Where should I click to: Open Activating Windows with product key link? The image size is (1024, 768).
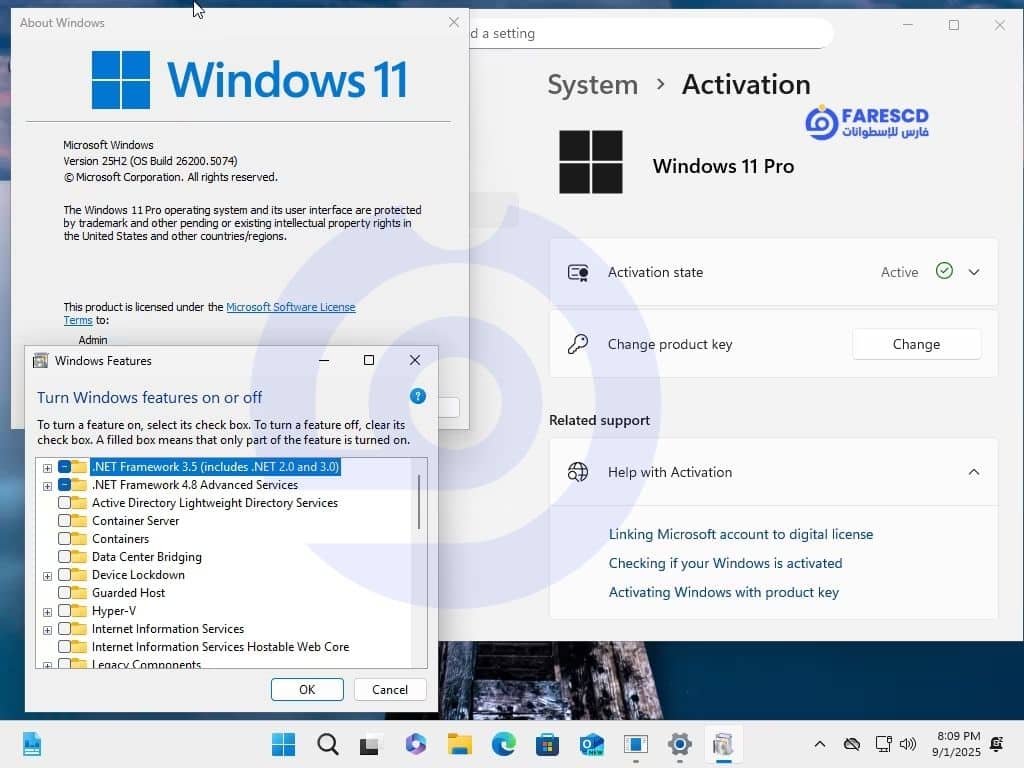724,592
